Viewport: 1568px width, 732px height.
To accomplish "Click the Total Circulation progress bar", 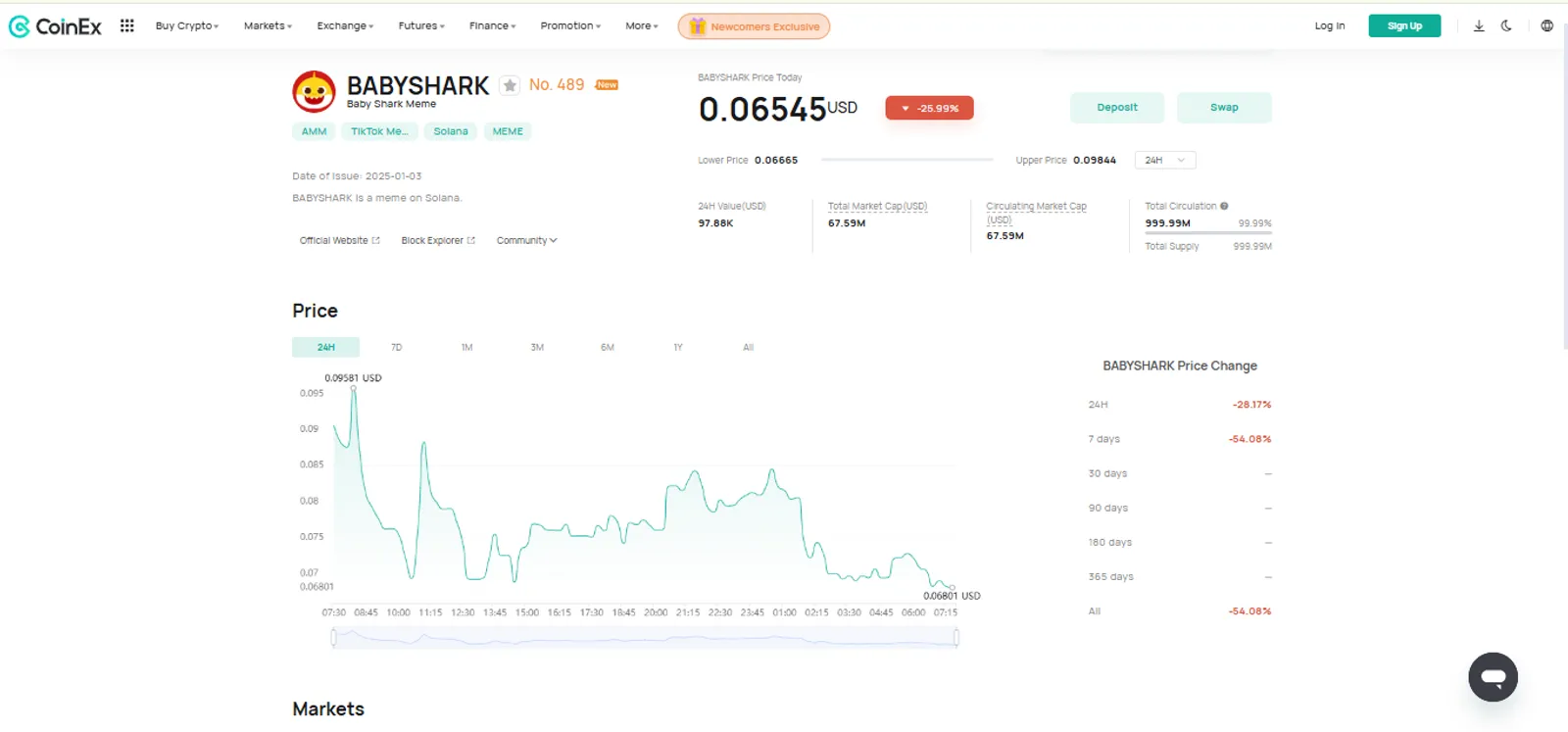I will (x=1207, y=233).
